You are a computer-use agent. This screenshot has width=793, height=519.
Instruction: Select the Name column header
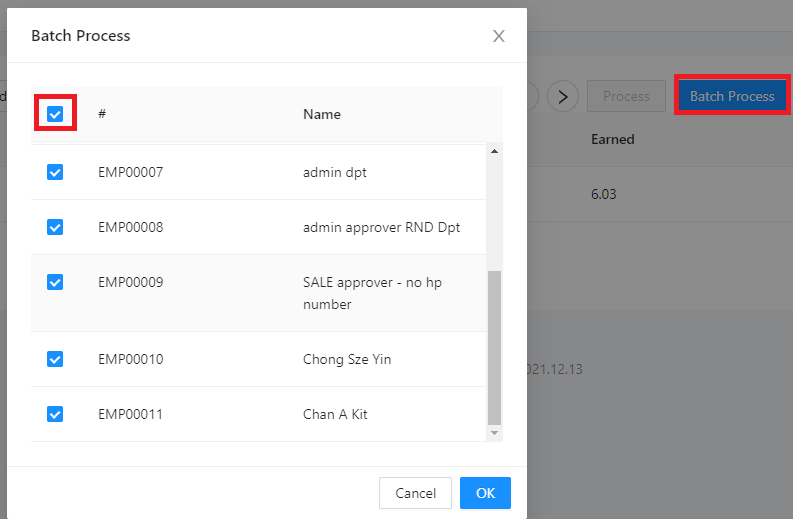[x=322, y=114]
